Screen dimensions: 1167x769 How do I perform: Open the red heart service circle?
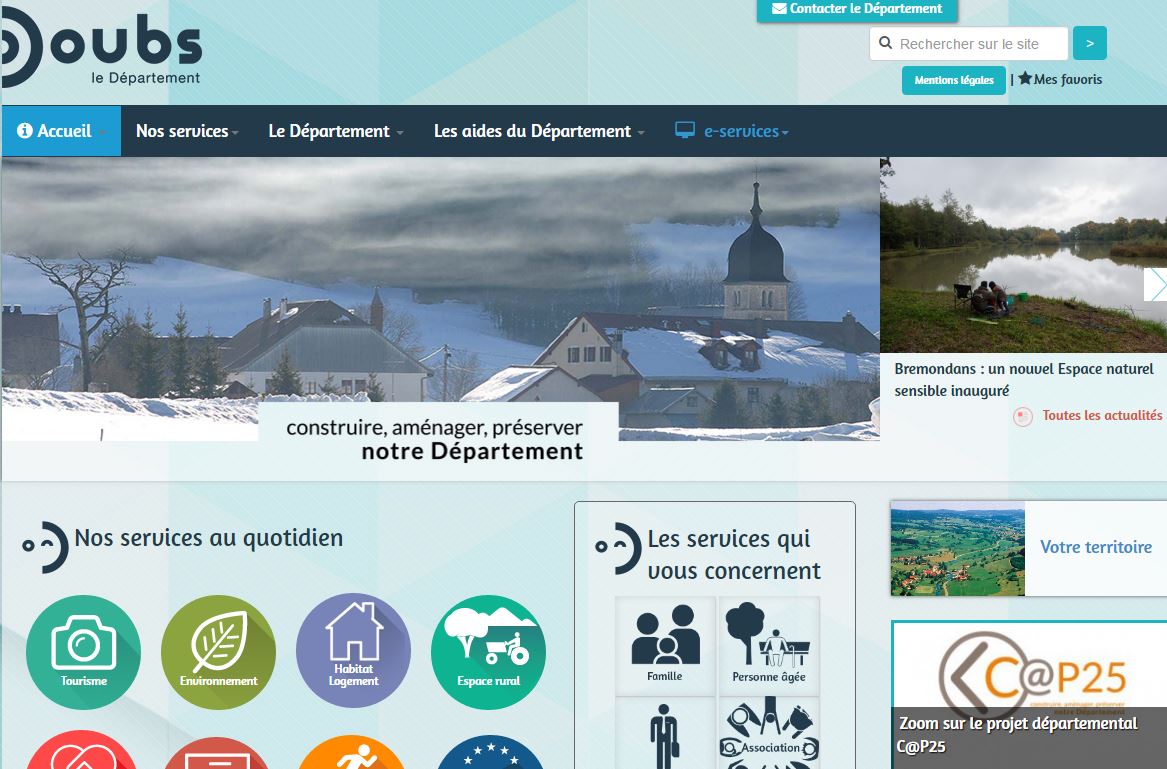tap(83, 750)
